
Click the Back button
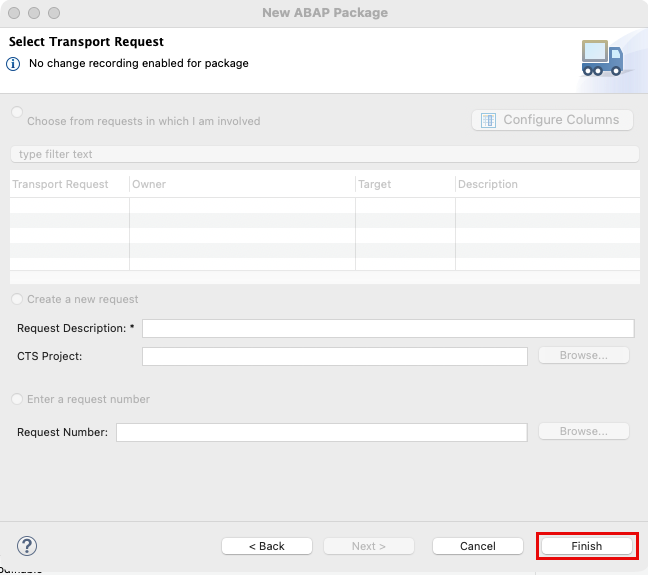[267, 546]
